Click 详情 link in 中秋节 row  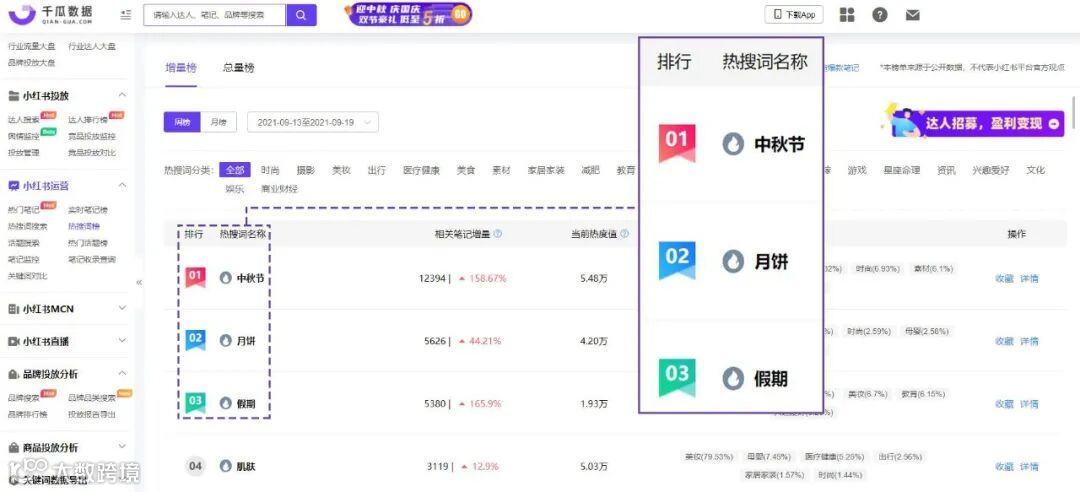pyautogui.click(x=1029, y=278)
